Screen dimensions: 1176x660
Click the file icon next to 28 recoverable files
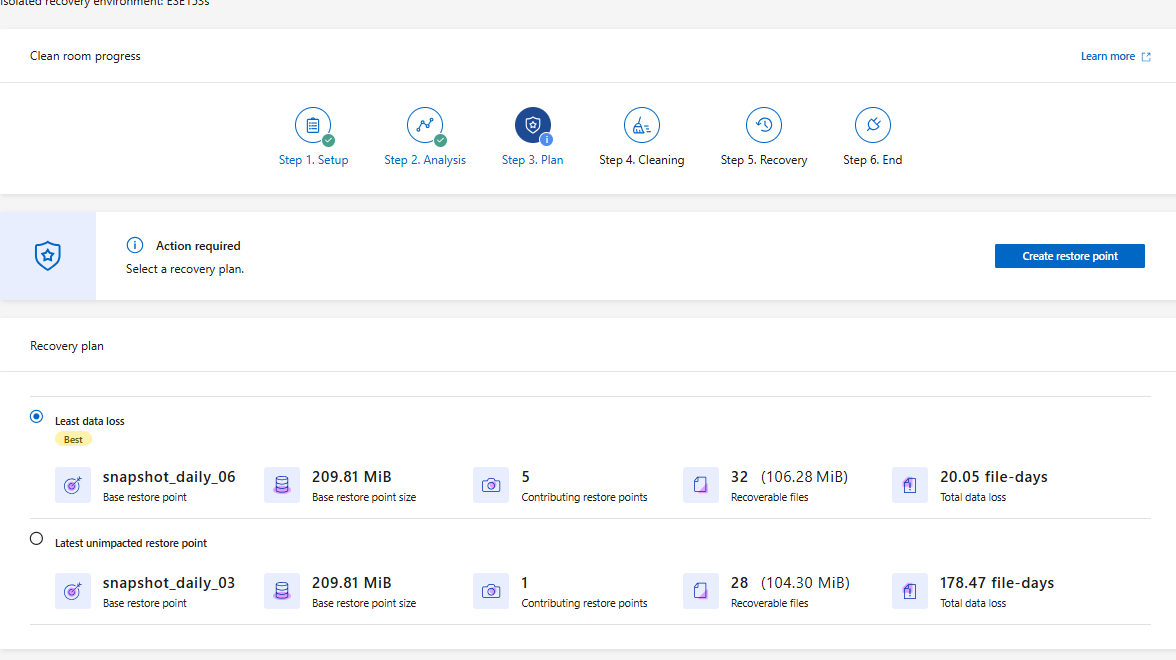[700, 590]
